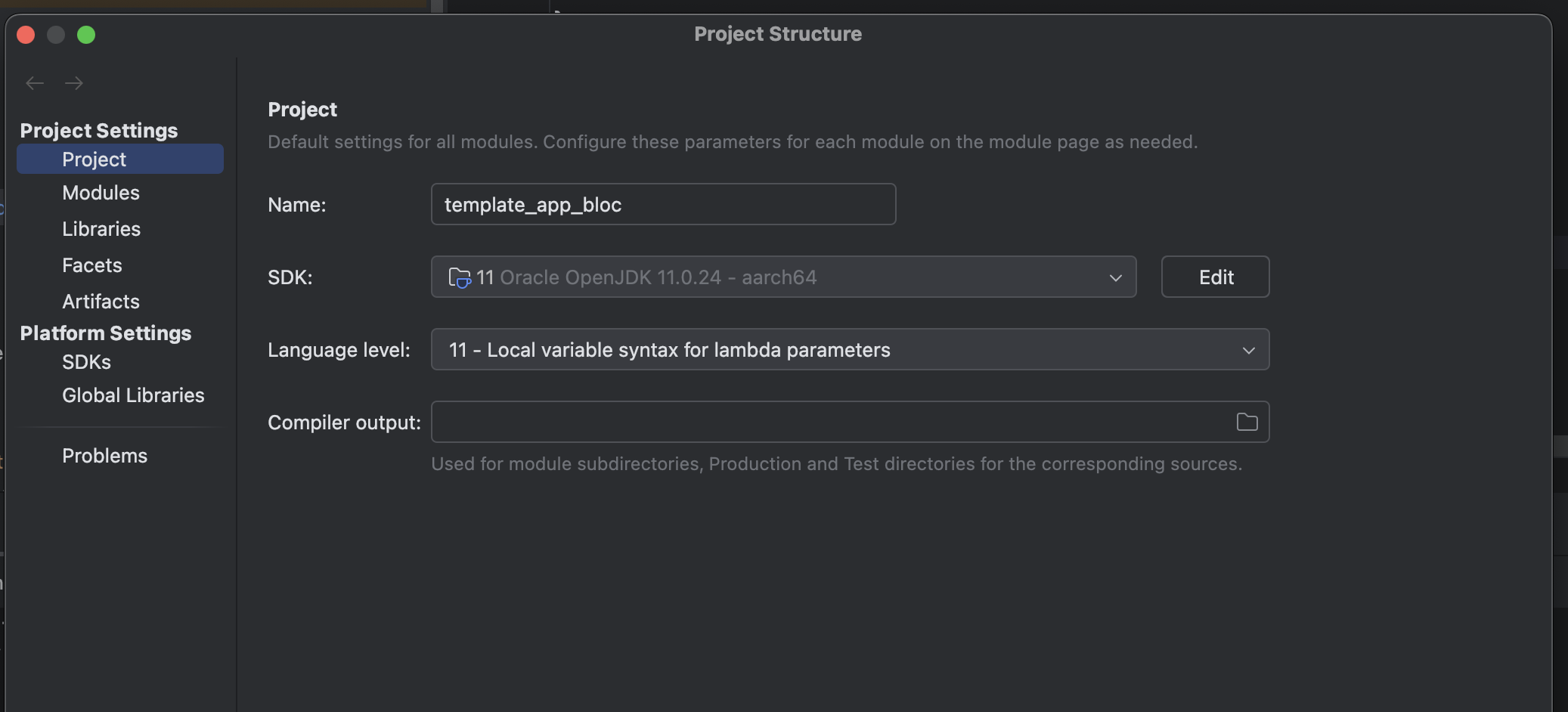
Task: Open the SDK combo box showing OpenJDK 11.0.24
Action: pos(783,277)
